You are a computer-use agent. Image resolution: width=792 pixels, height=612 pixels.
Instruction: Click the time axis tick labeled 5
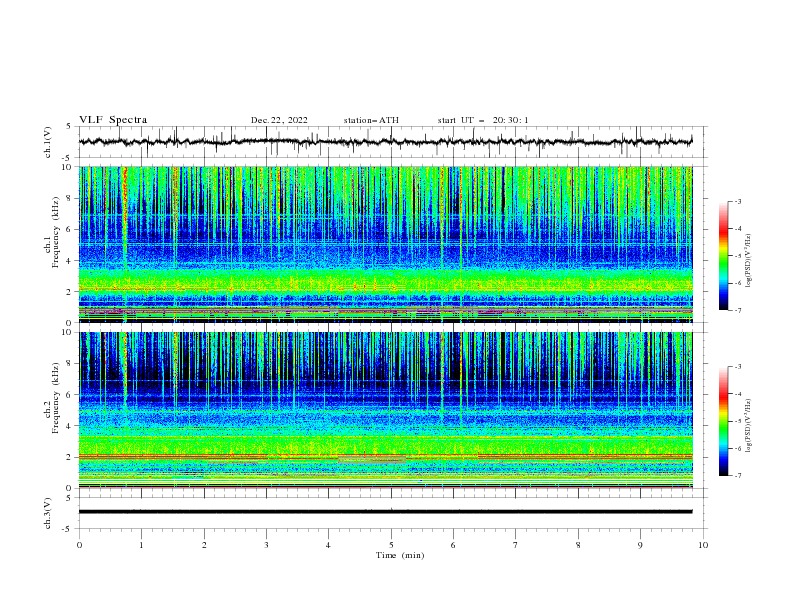391,545
